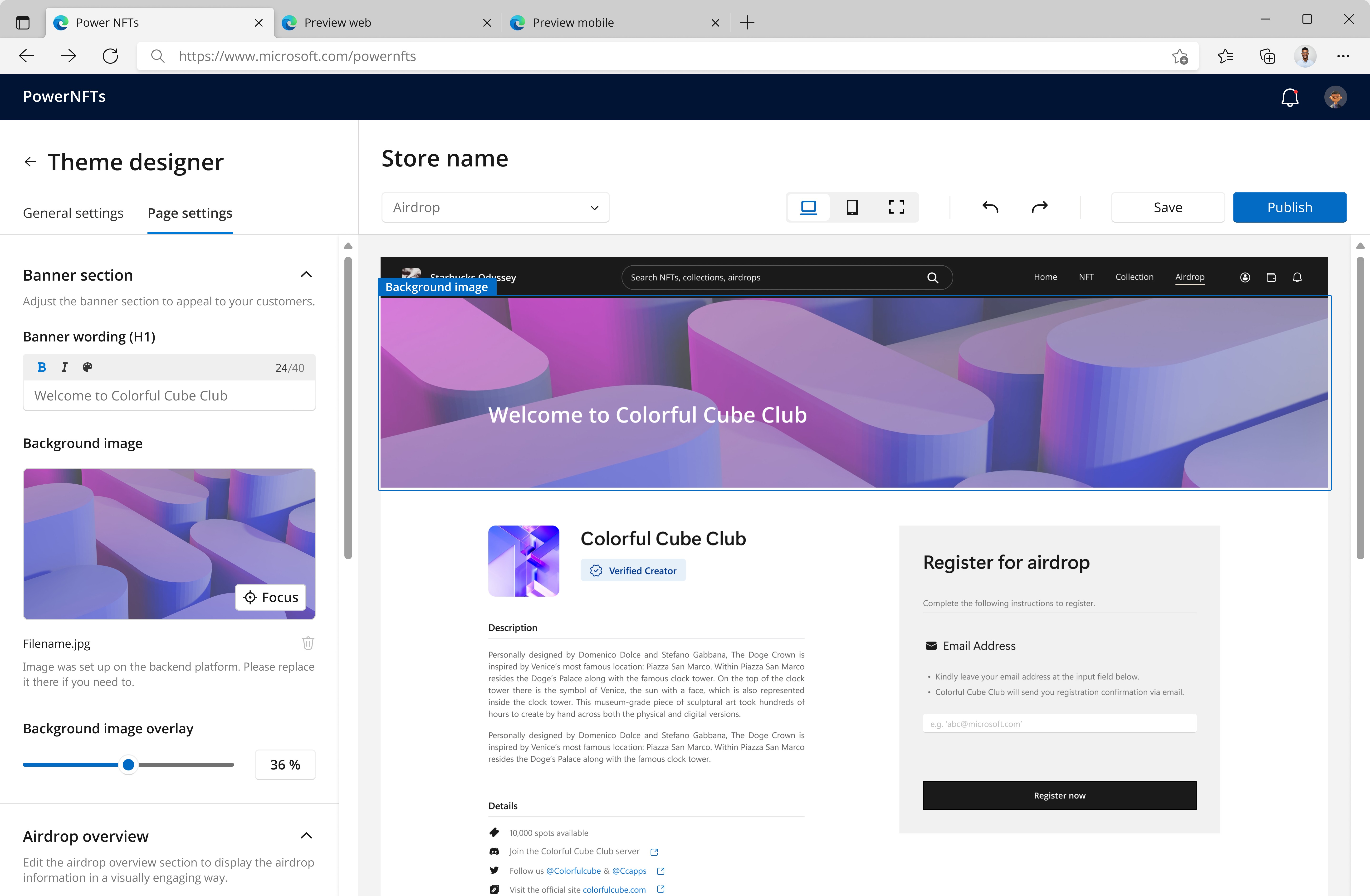Click the Save button
Screen dimensions: 1370x896
point(1167,207)
